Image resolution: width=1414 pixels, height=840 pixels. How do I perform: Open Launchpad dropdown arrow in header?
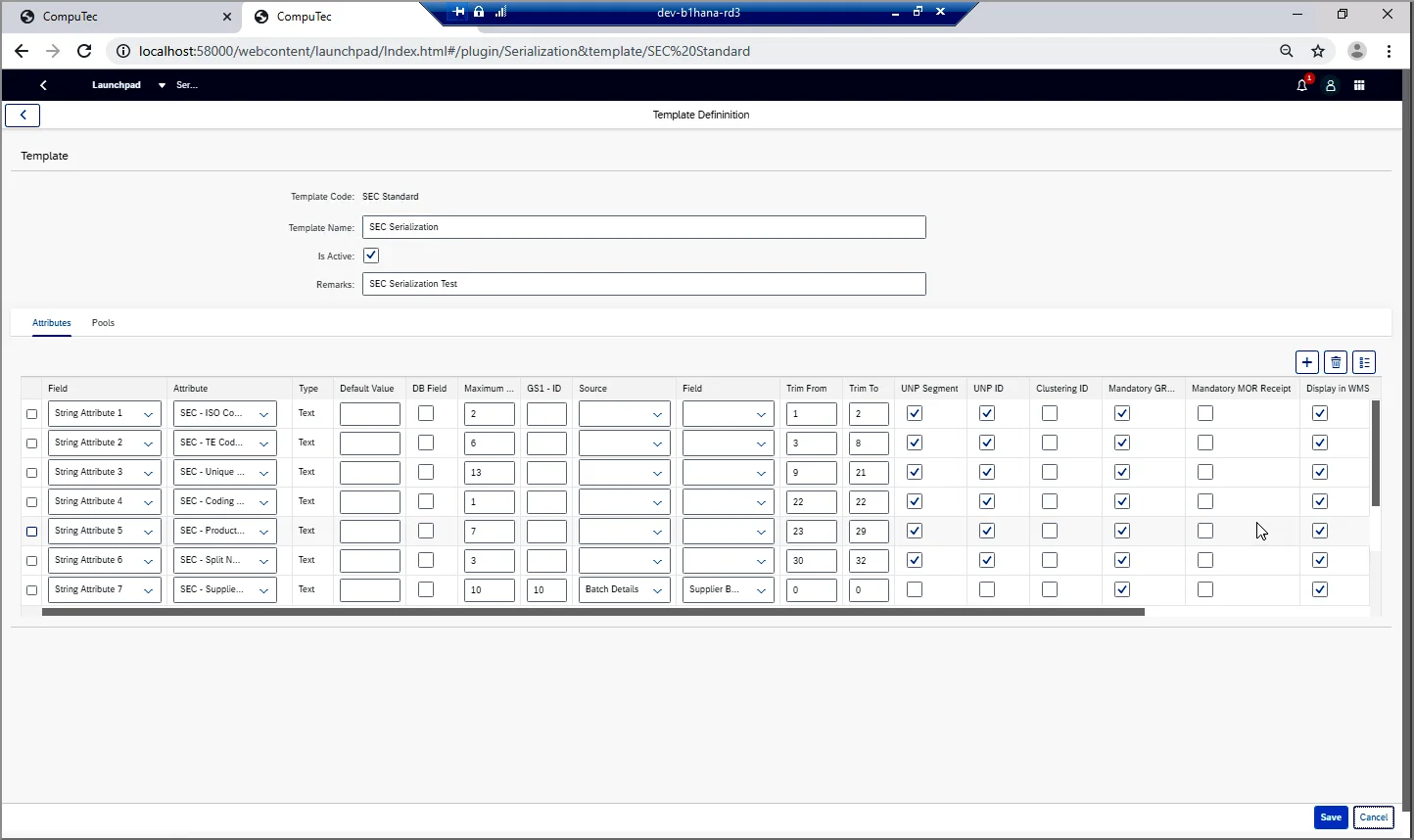click(x=162, y=85)
